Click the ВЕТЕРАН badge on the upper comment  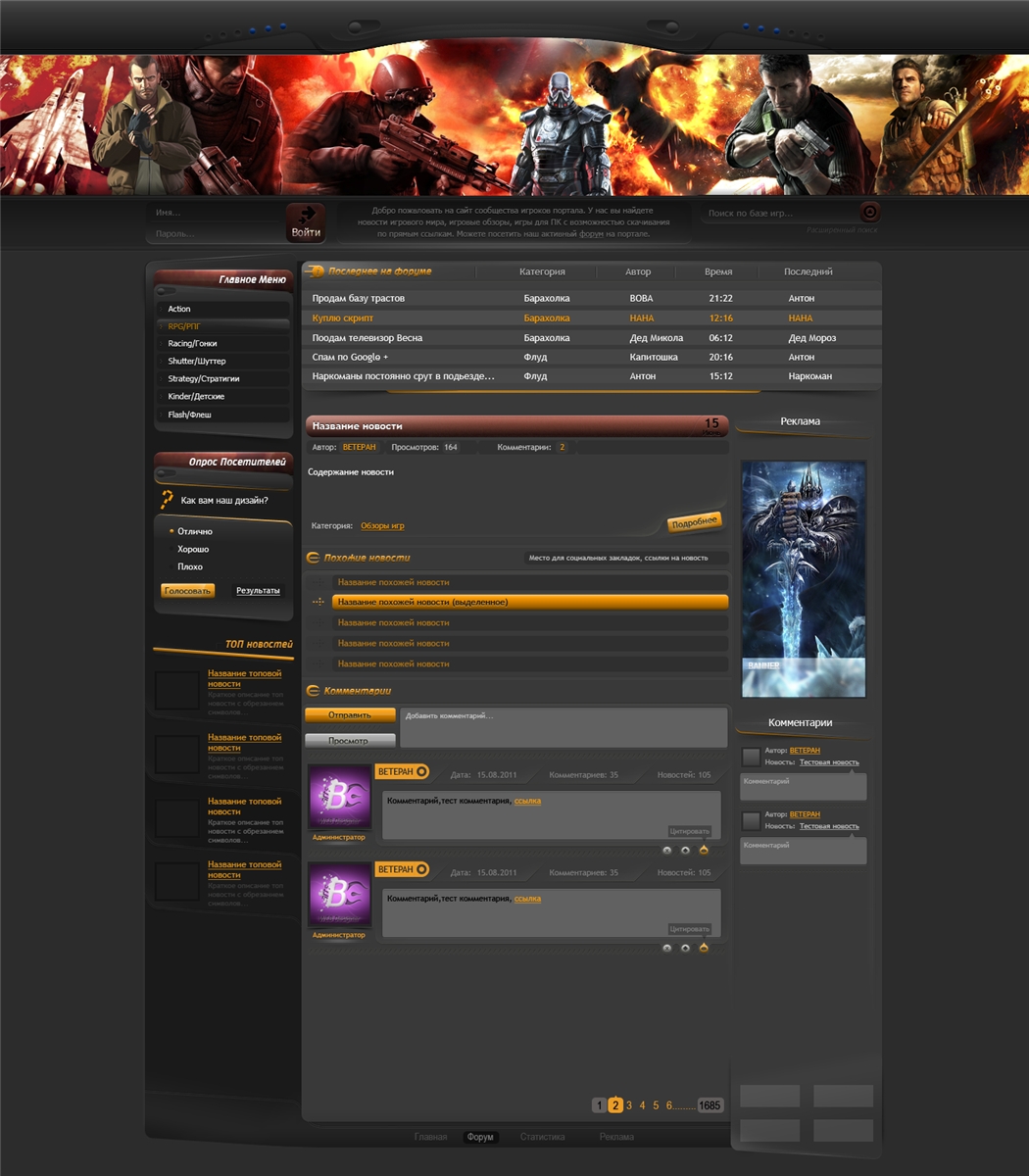coord(402,772)
